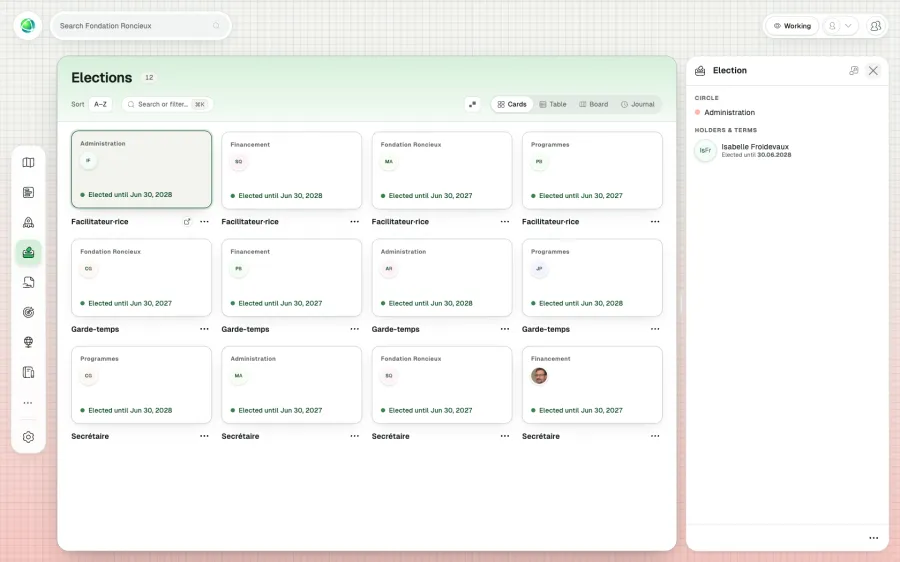
Task: Open more options for Financement Garde-temps card
Action: [355, 329]
